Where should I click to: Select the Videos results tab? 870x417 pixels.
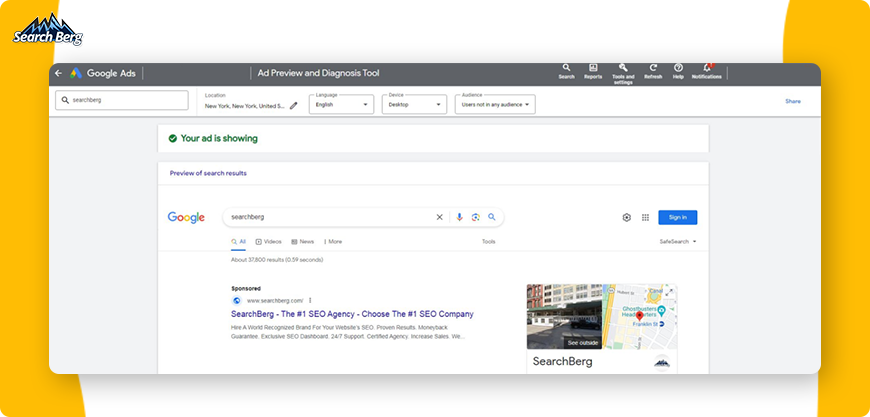click(x=269, y=242)
